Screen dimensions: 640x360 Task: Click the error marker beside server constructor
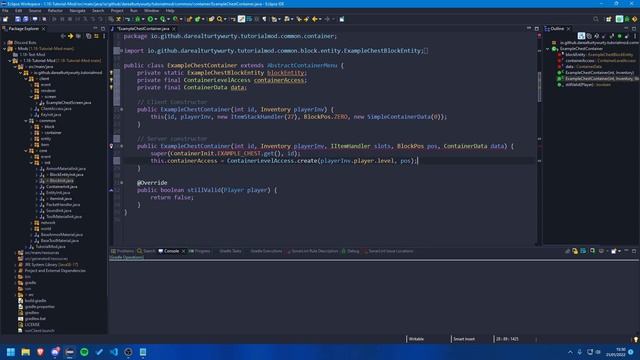111,146
